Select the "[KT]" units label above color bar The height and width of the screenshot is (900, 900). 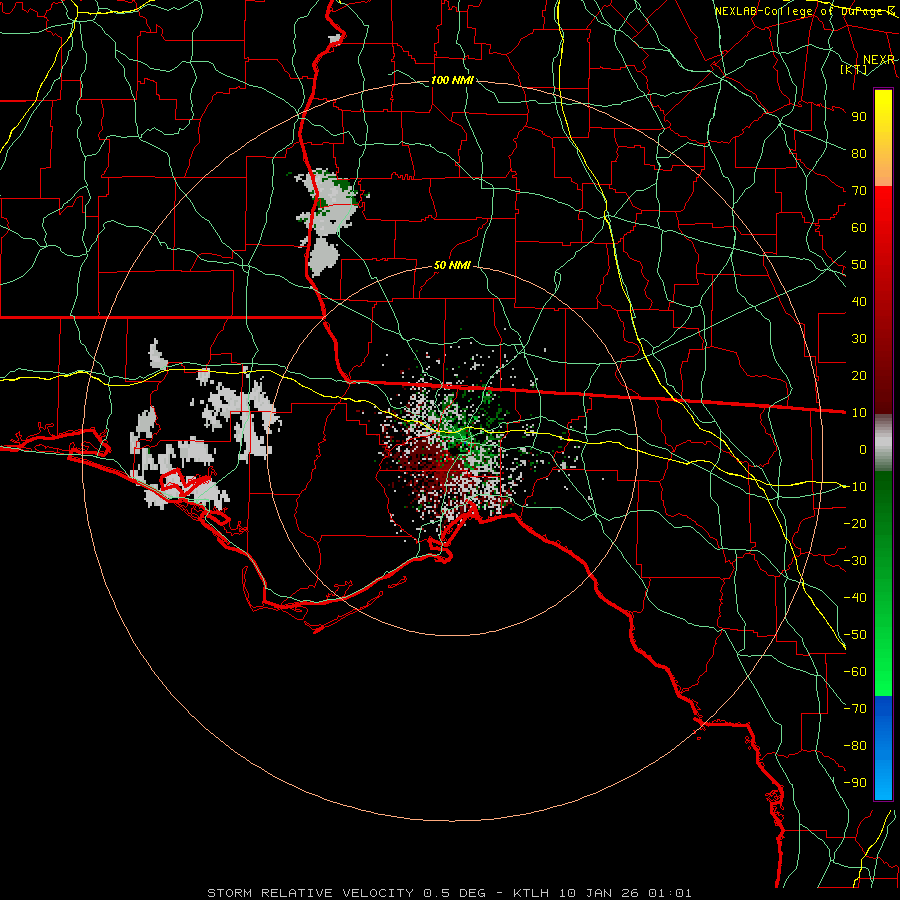tap(854, 69)
